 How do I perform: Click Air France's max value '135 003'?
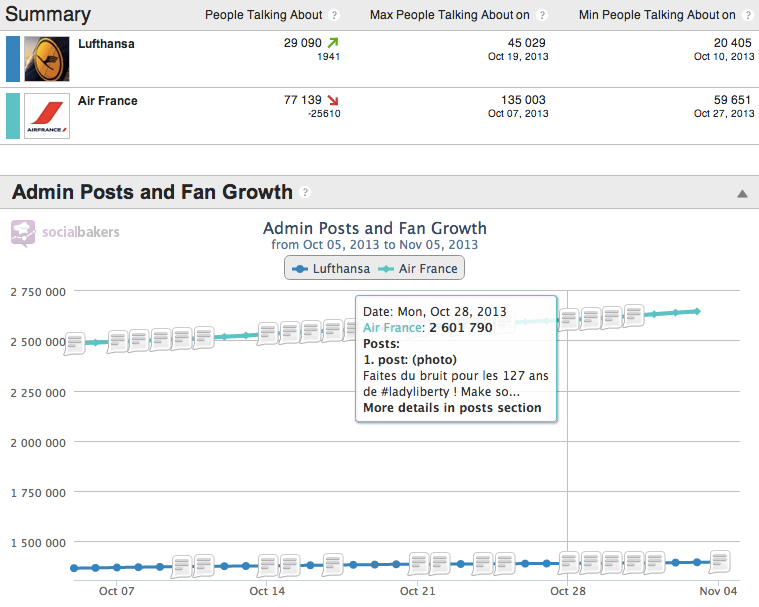523,100
